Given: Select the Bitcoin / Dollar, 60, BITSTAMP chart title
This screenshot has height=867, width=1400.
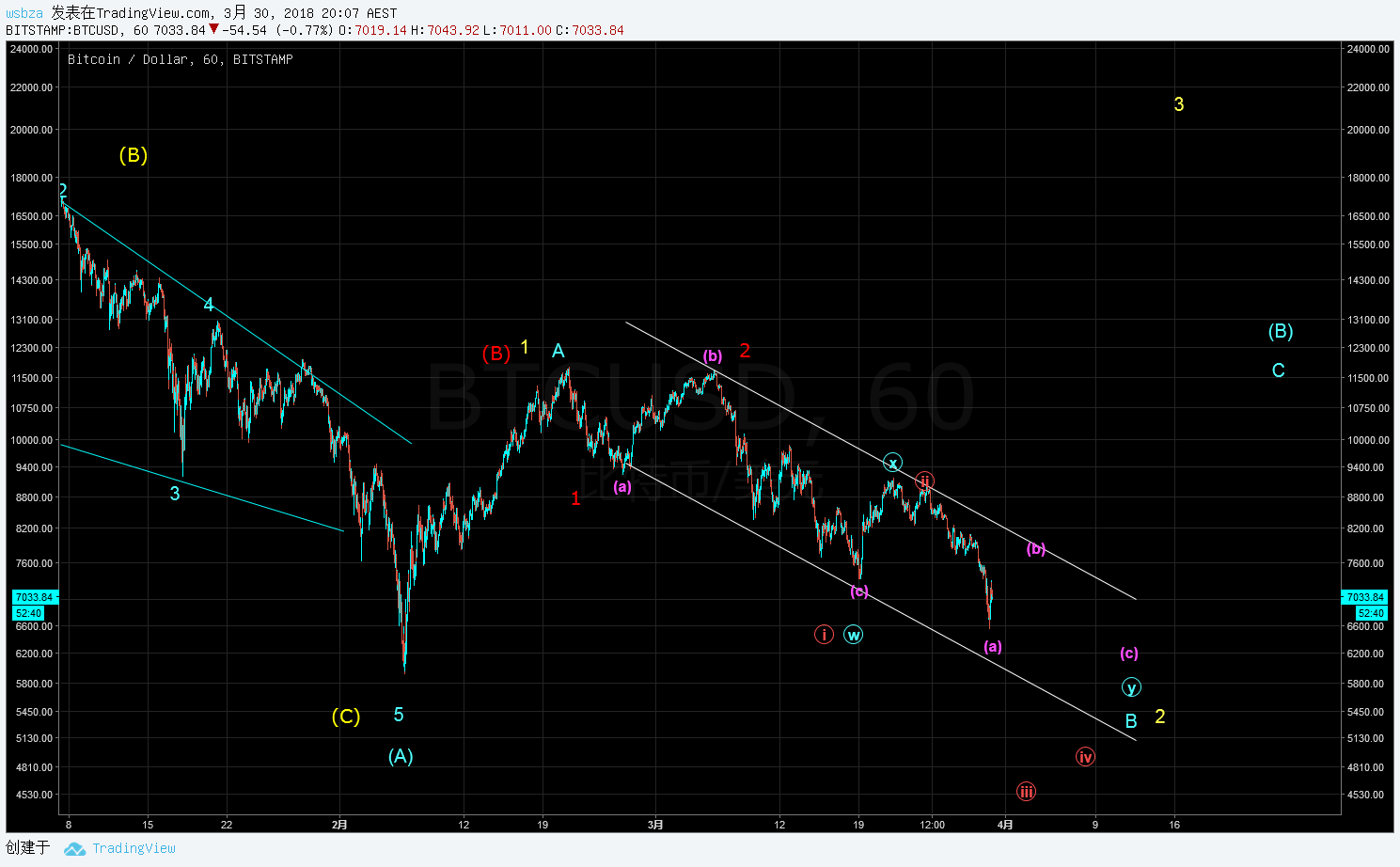Looking at the screenshot, I should pyautogui.click(x=181, y=59).
